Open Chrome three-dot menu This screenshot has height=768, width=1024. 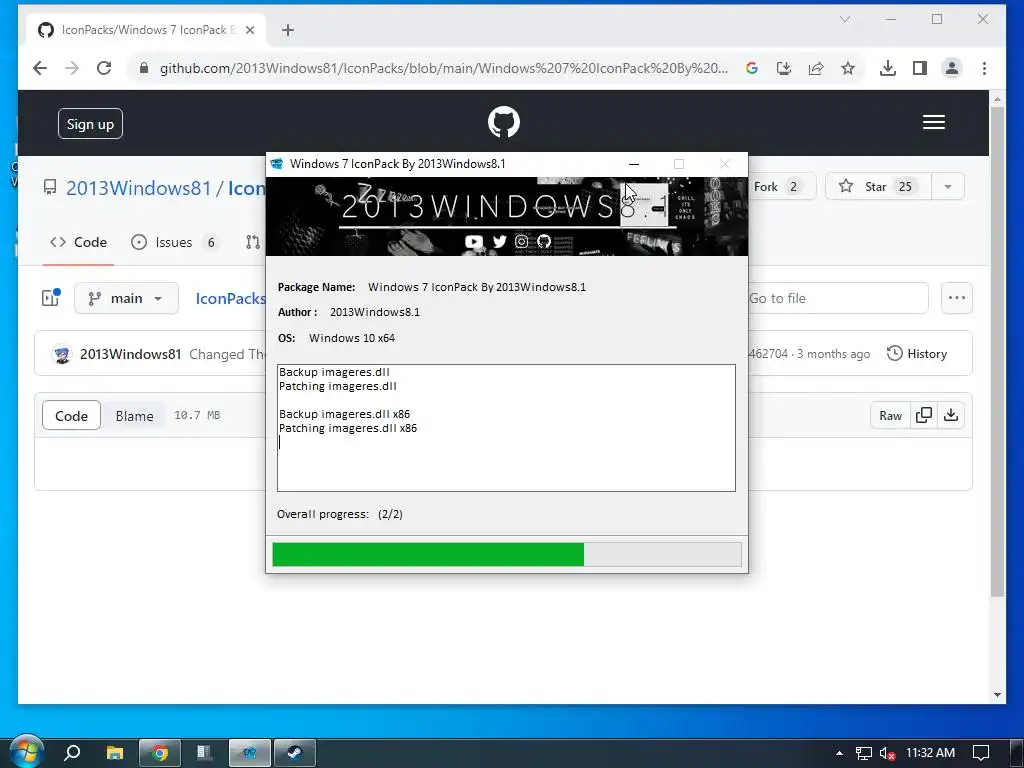[984, 68]
